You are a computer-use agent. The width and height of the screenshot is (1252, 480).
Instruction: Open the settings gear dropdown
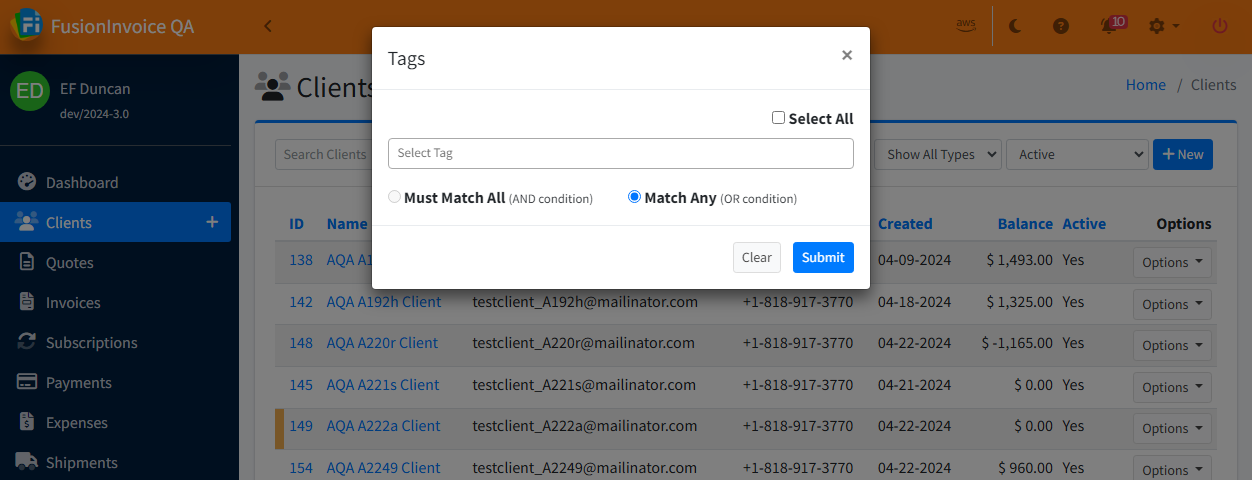coord(1164,26)
